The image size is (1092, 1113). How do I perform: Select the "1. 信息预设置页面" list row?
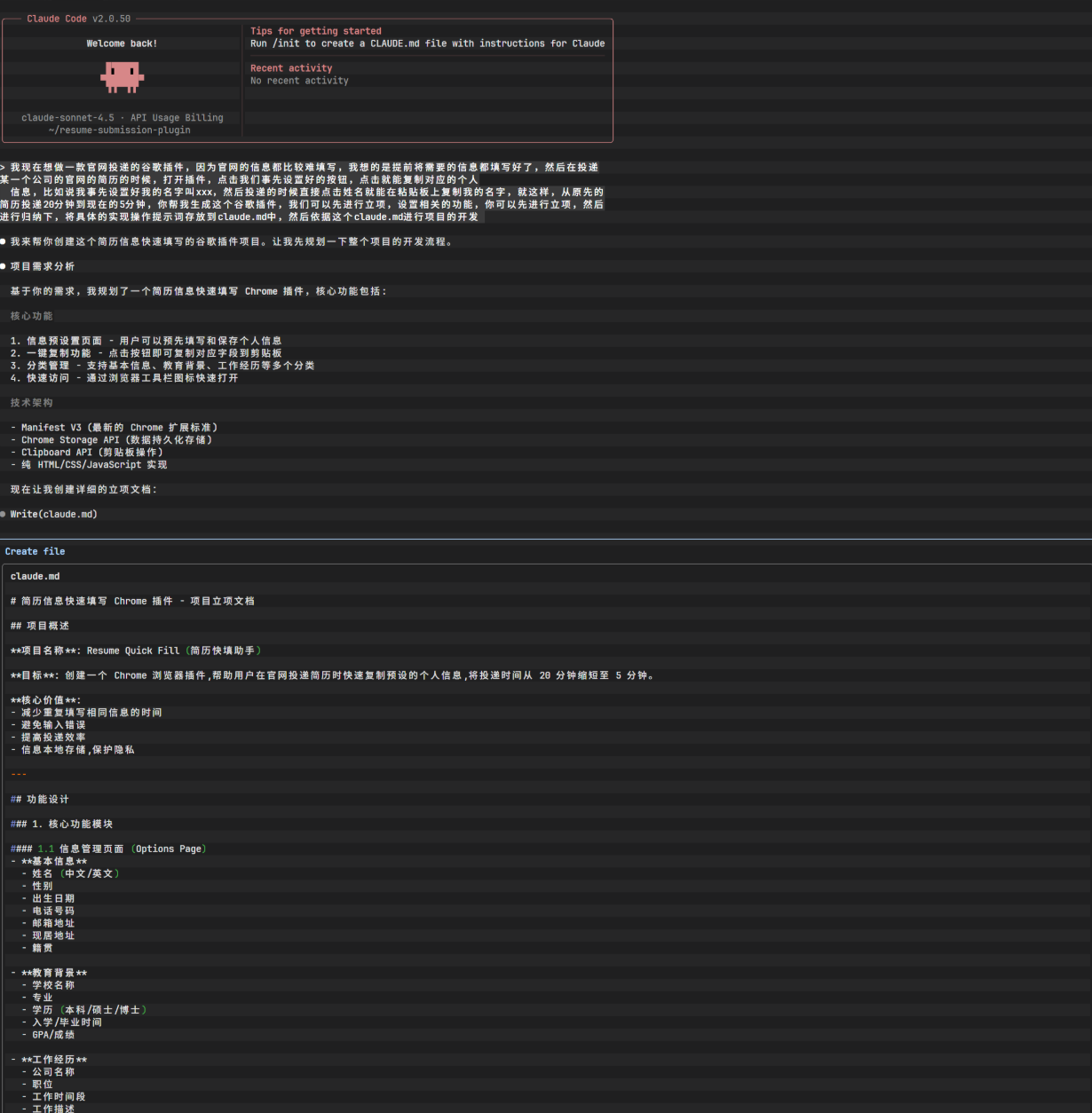146,341
